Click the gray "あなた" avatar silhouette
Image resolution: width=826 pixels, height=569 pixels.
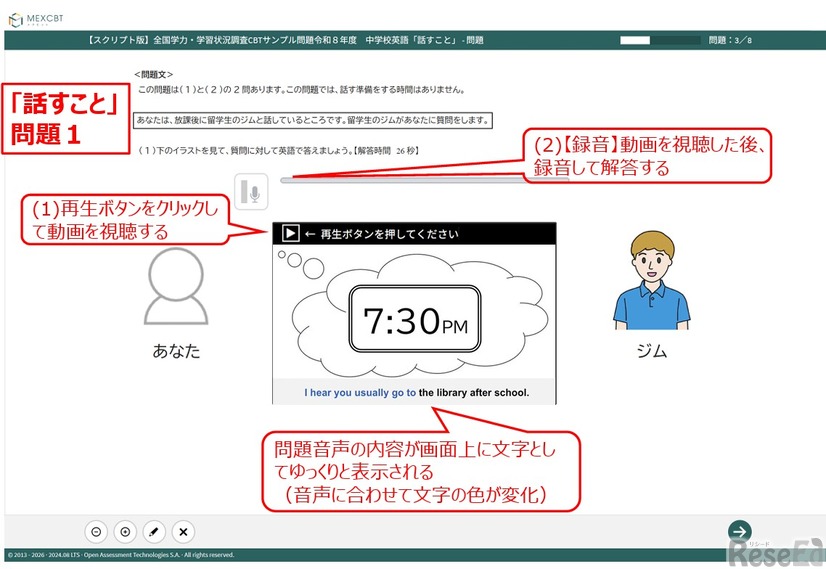[x=176, y=286]
